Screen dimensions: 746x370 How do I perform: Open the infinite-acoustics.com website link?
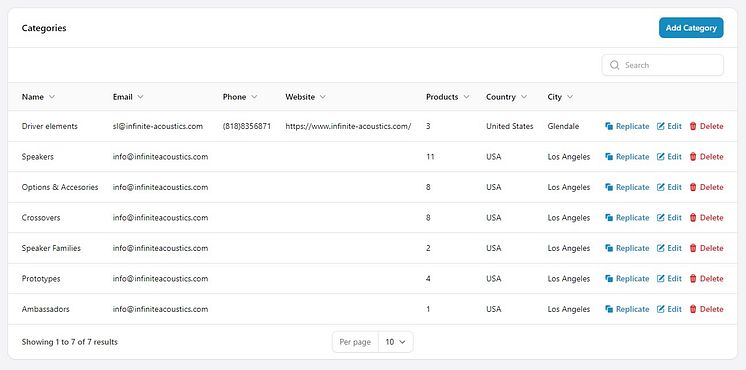[x=348, y=127]
